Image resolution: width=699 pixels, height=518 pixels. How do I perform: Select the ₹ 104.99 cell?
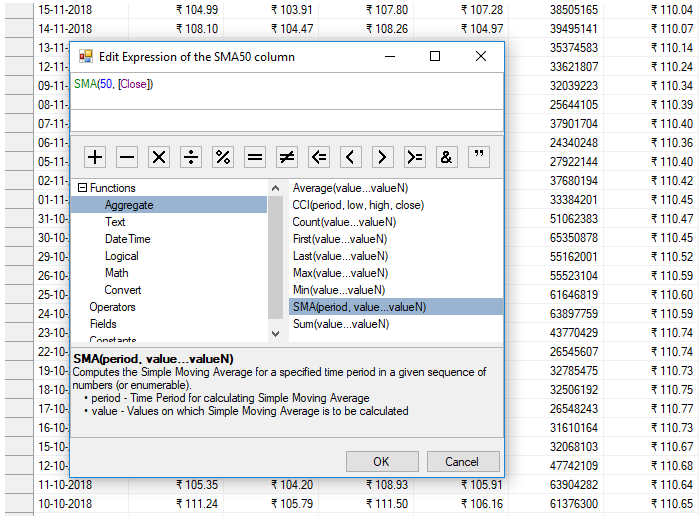pyautogui.click(x=176, y=9)
